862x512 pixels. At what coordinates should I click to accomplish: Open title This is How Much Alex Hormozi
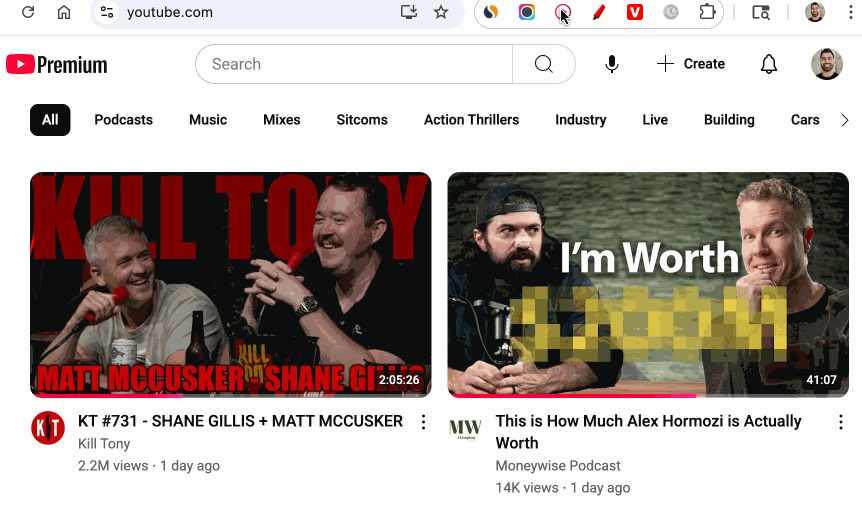click(649, 432)
